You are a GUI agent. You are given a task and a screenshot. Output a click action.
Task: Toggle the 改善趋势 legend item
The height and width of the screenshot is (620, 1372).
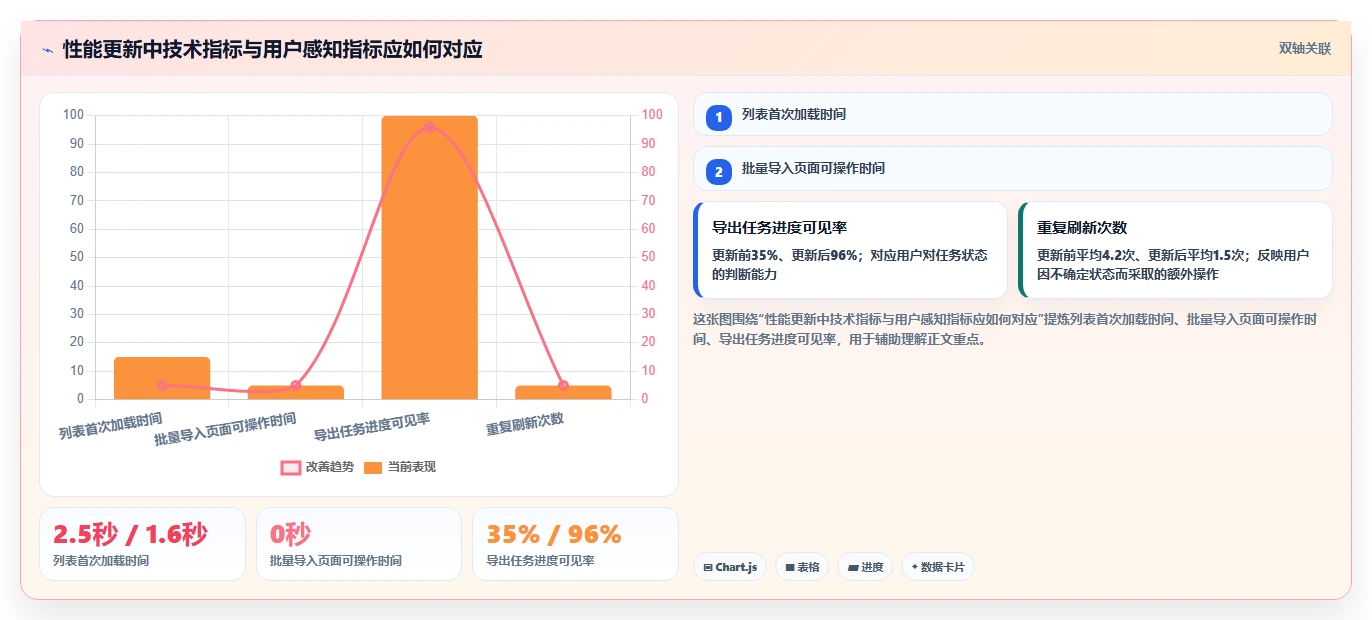[x=318, y=467]
